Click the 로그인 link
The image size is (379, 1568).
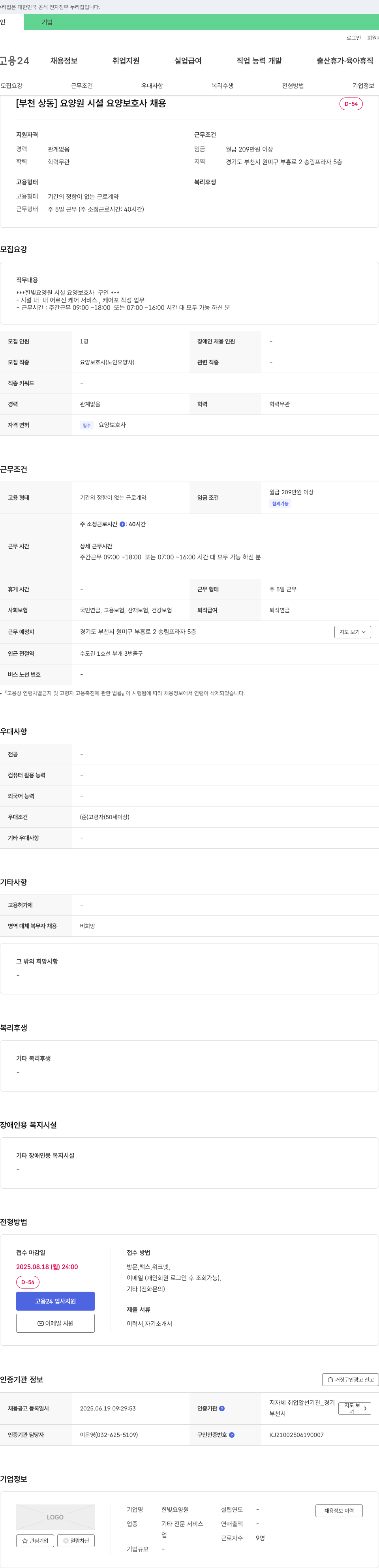[x=353, y=38]
